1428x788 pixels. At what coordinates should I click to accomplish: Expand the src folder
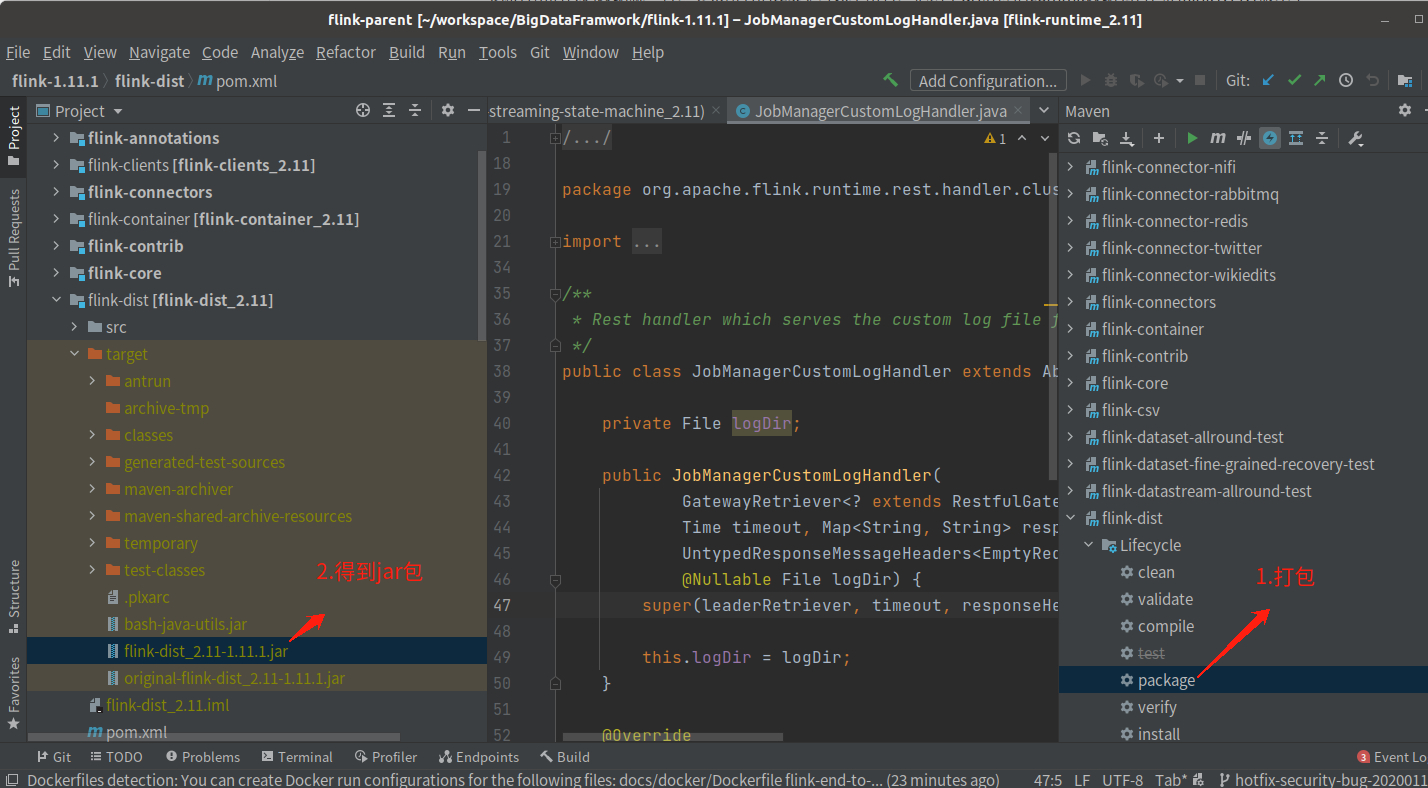click(75, 327)
